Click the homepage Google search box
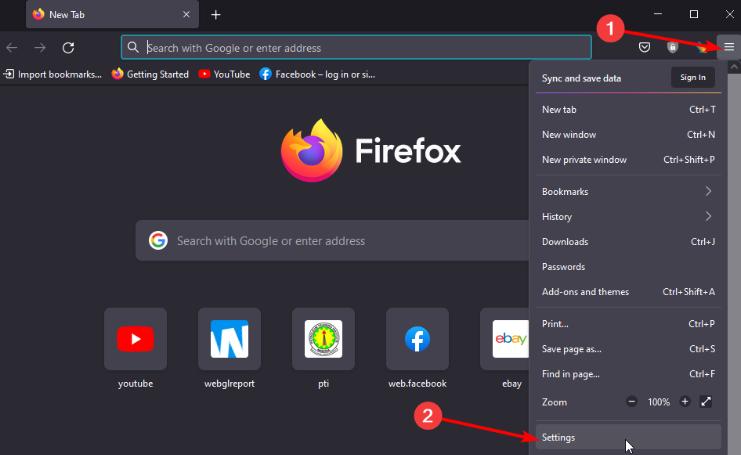 tap(332, 240)
